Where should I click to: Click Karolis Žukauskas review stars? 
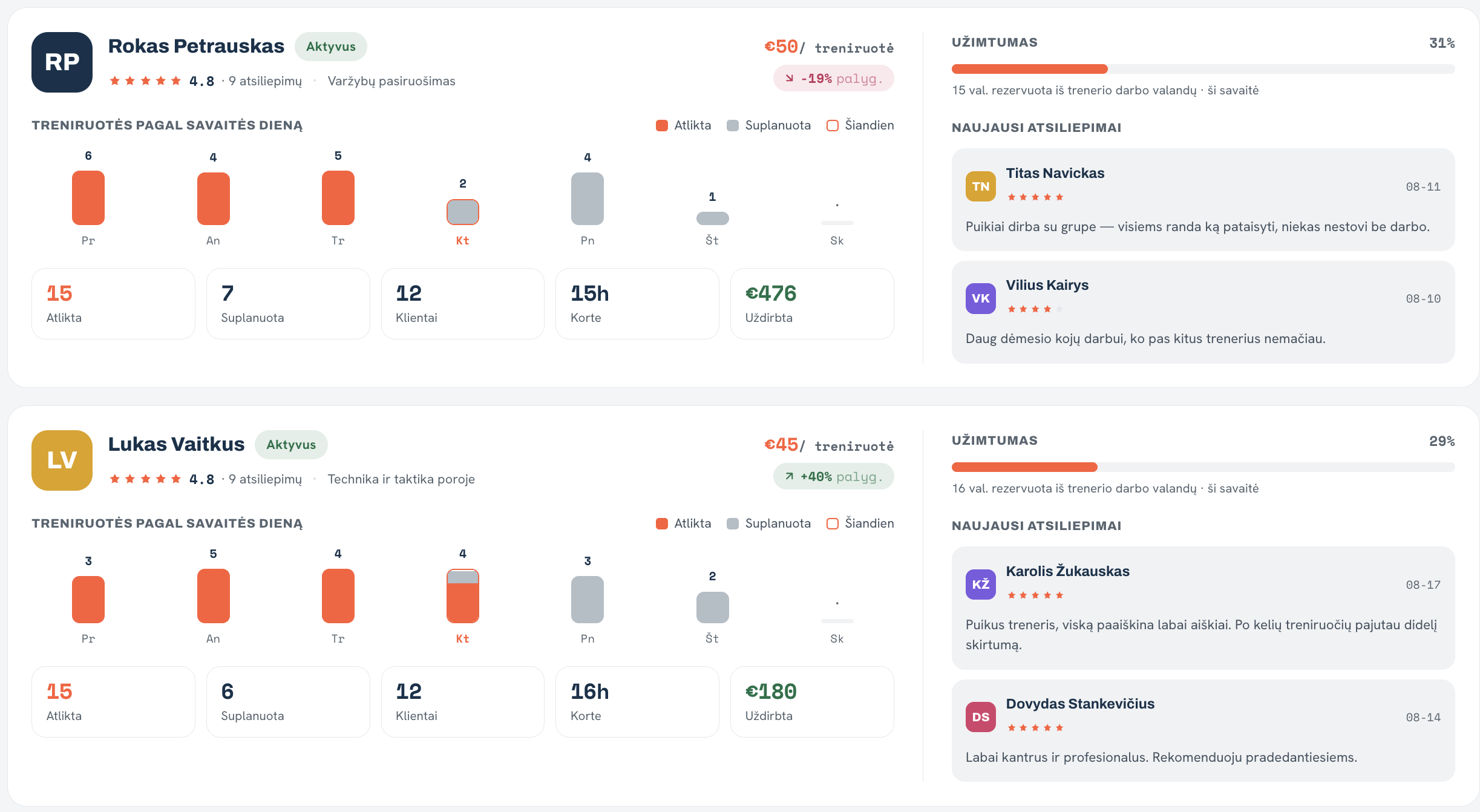click(x=1035, y=595)
